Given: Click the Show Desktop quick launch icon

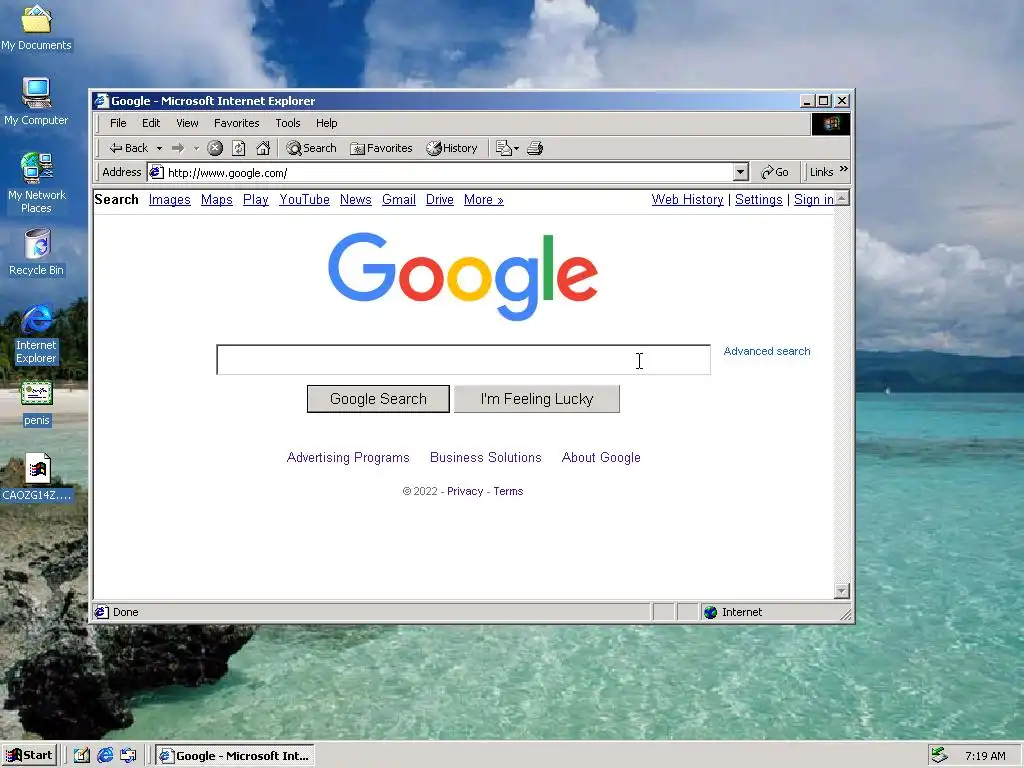Looking at the screenshot, I should (x=82, y=756).
